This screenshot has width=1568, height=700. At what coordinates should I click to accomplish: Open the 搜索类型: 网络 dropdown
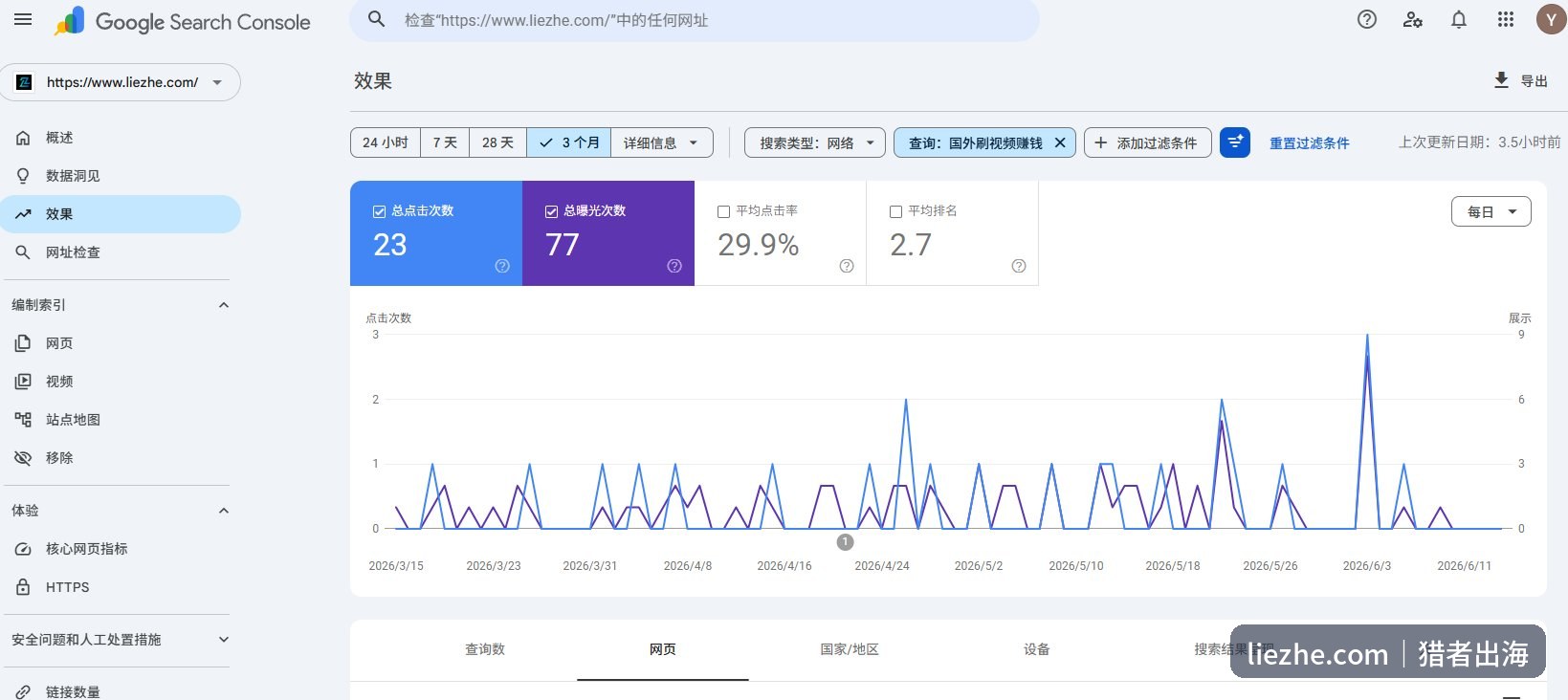pos(815,142)
